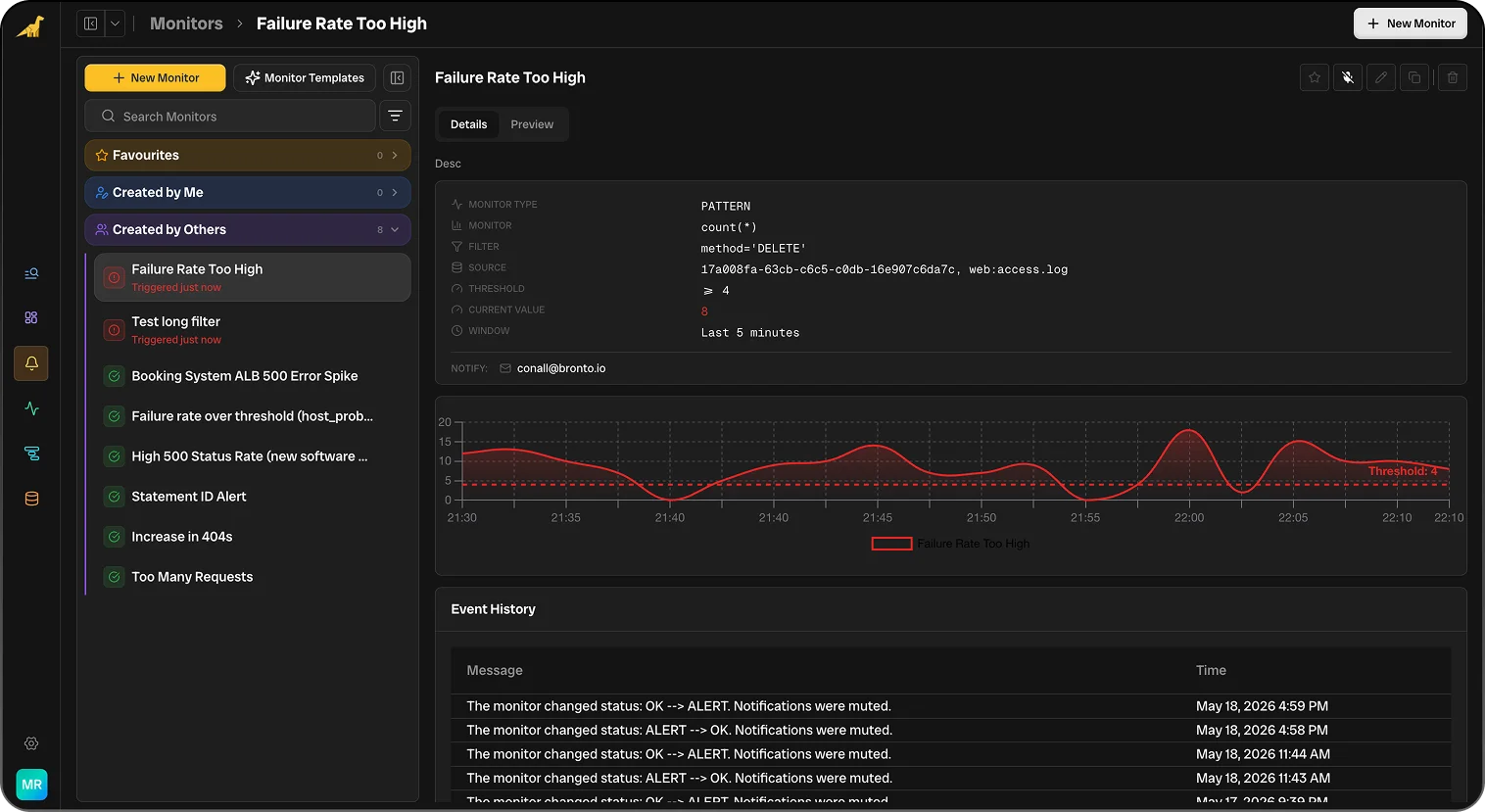The height and width of the screenshot is (812, 1485).
Task: Select event row dated May 18, 2026 4:59 PM
Action: coord(950,706)
